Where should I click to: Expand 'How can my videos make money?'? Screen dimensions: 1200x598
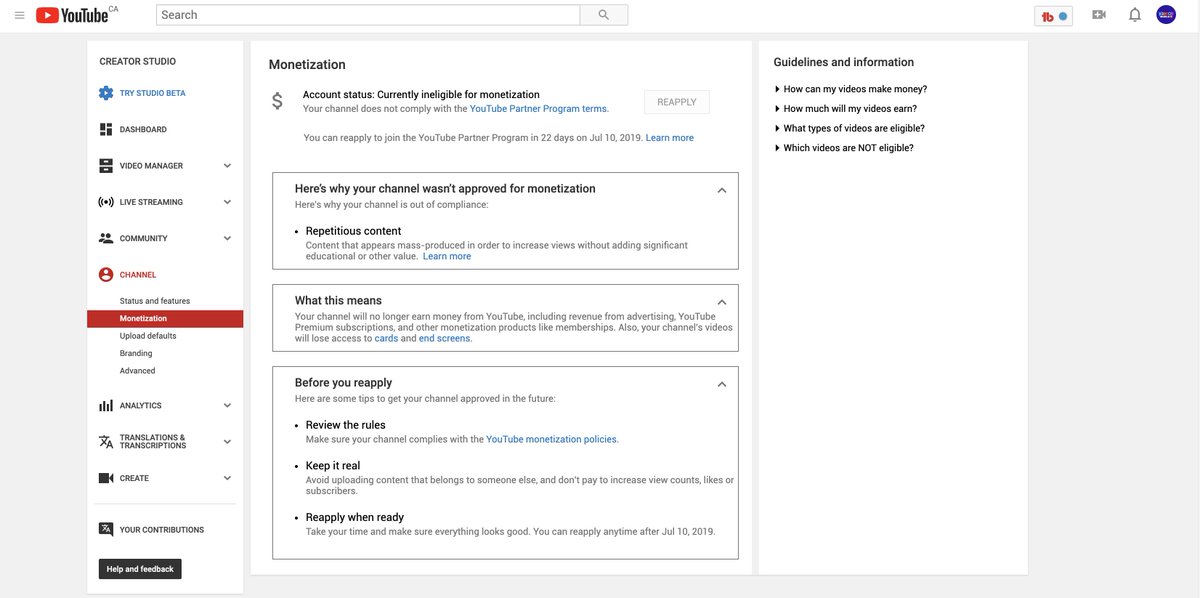(851, 89)
